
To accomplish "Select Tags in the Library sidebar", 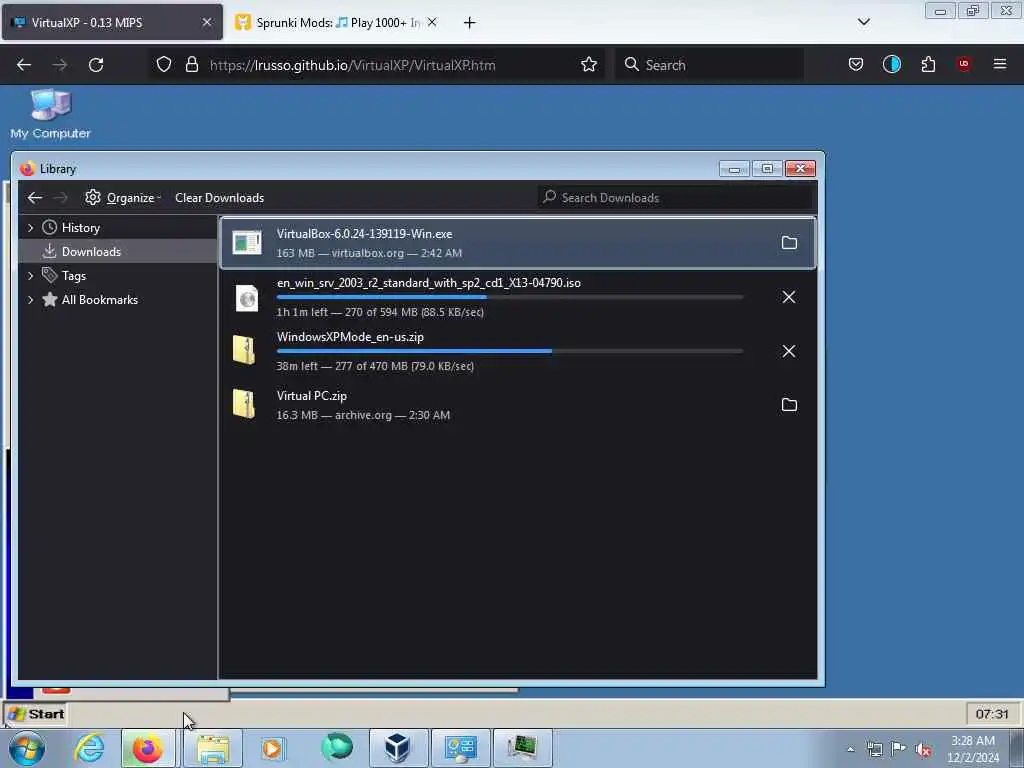I will coord(118,276).
